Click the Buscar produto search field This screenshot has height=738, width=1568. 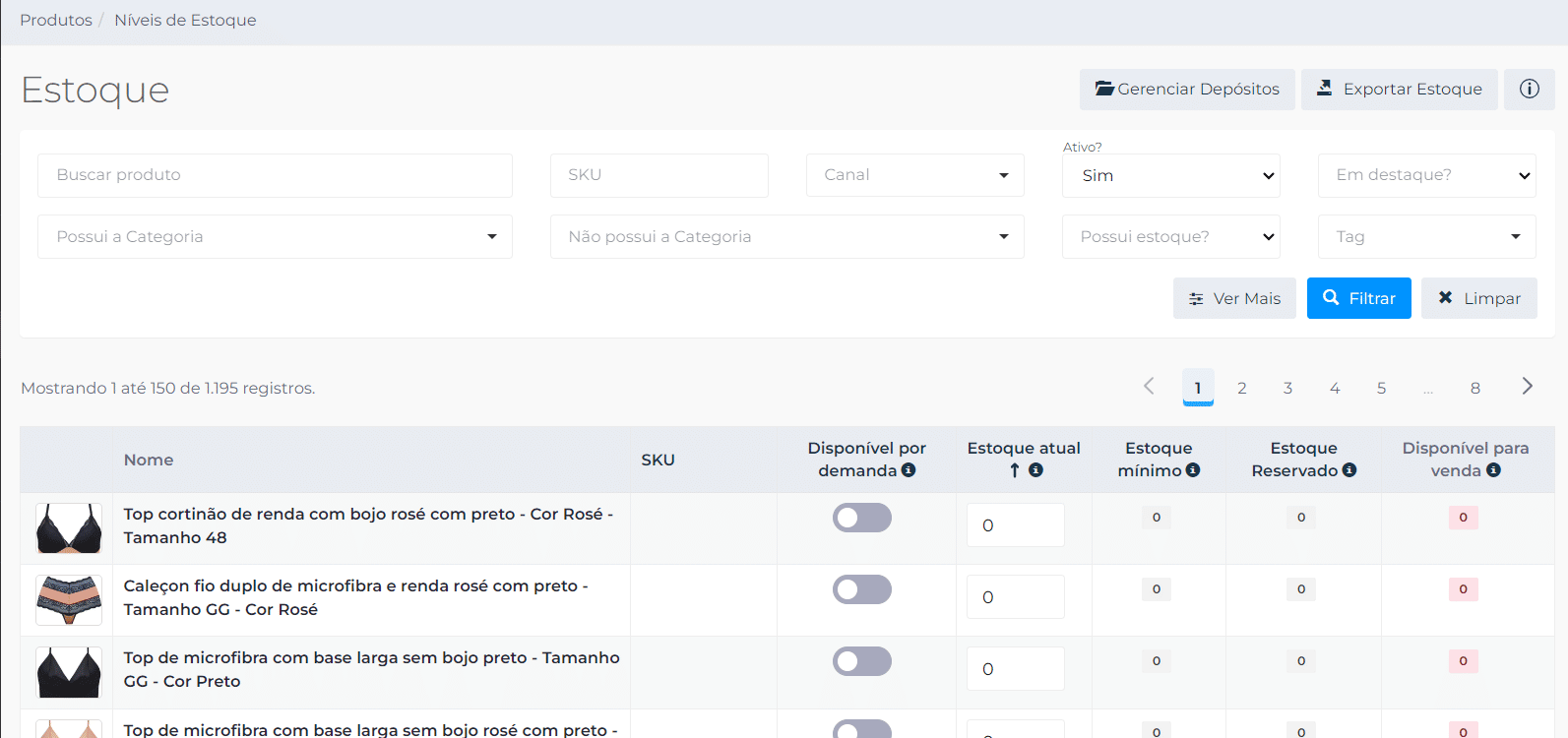coord(275,175)
